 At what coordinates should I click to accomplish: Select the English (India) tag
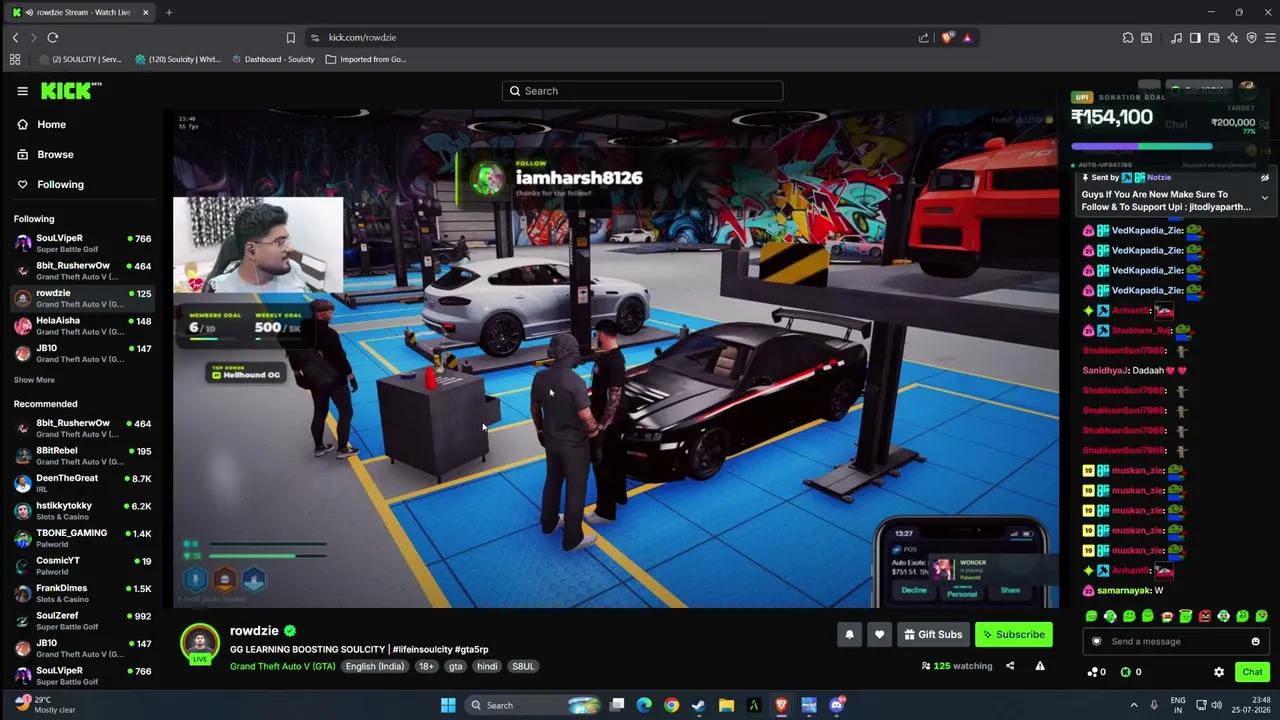(375, 667)
